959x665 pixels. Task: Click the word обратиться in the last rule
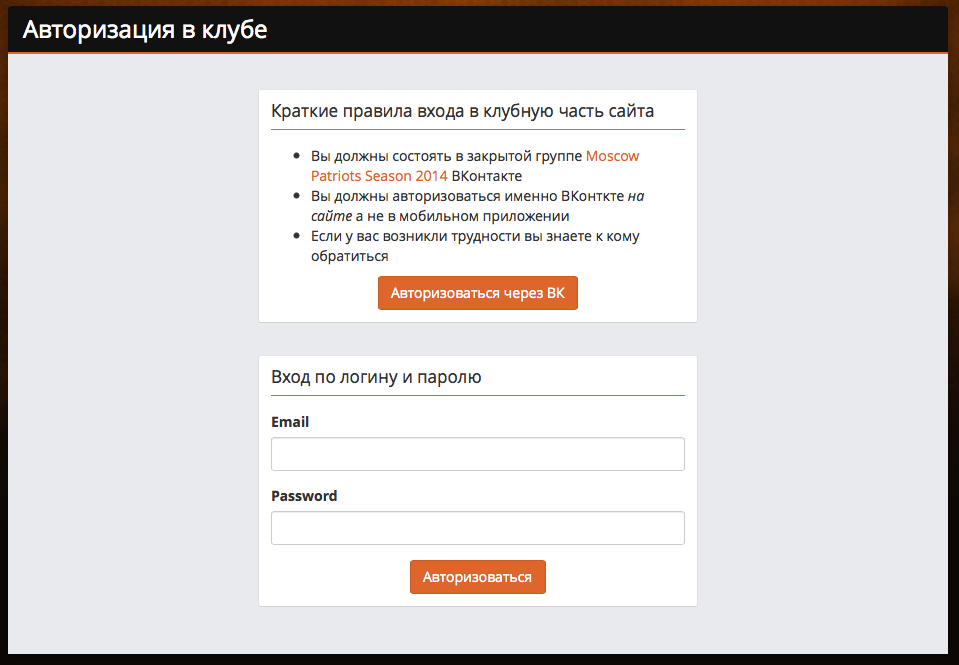(x=350, y=256)
